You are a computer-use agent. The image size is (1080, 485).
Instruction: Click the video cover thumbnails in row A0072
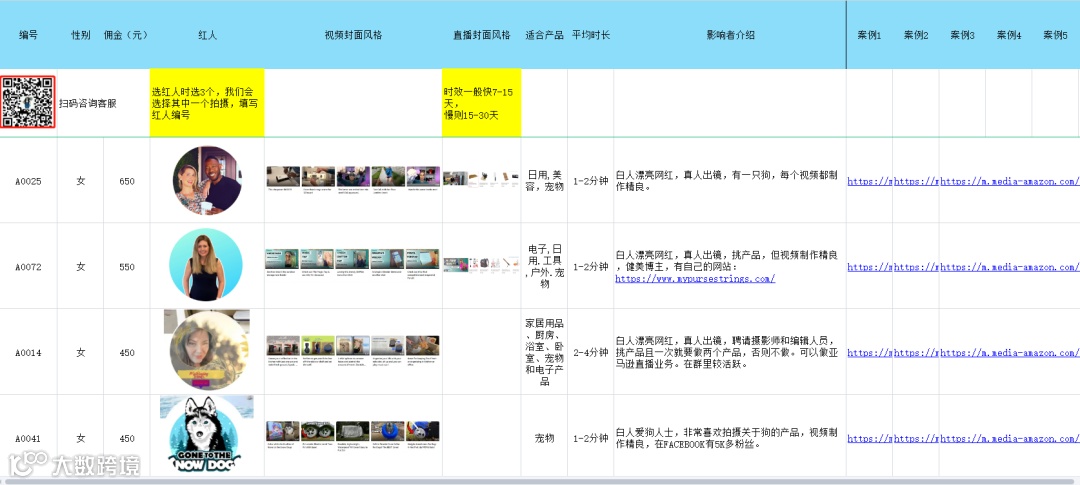coord(353,264)
